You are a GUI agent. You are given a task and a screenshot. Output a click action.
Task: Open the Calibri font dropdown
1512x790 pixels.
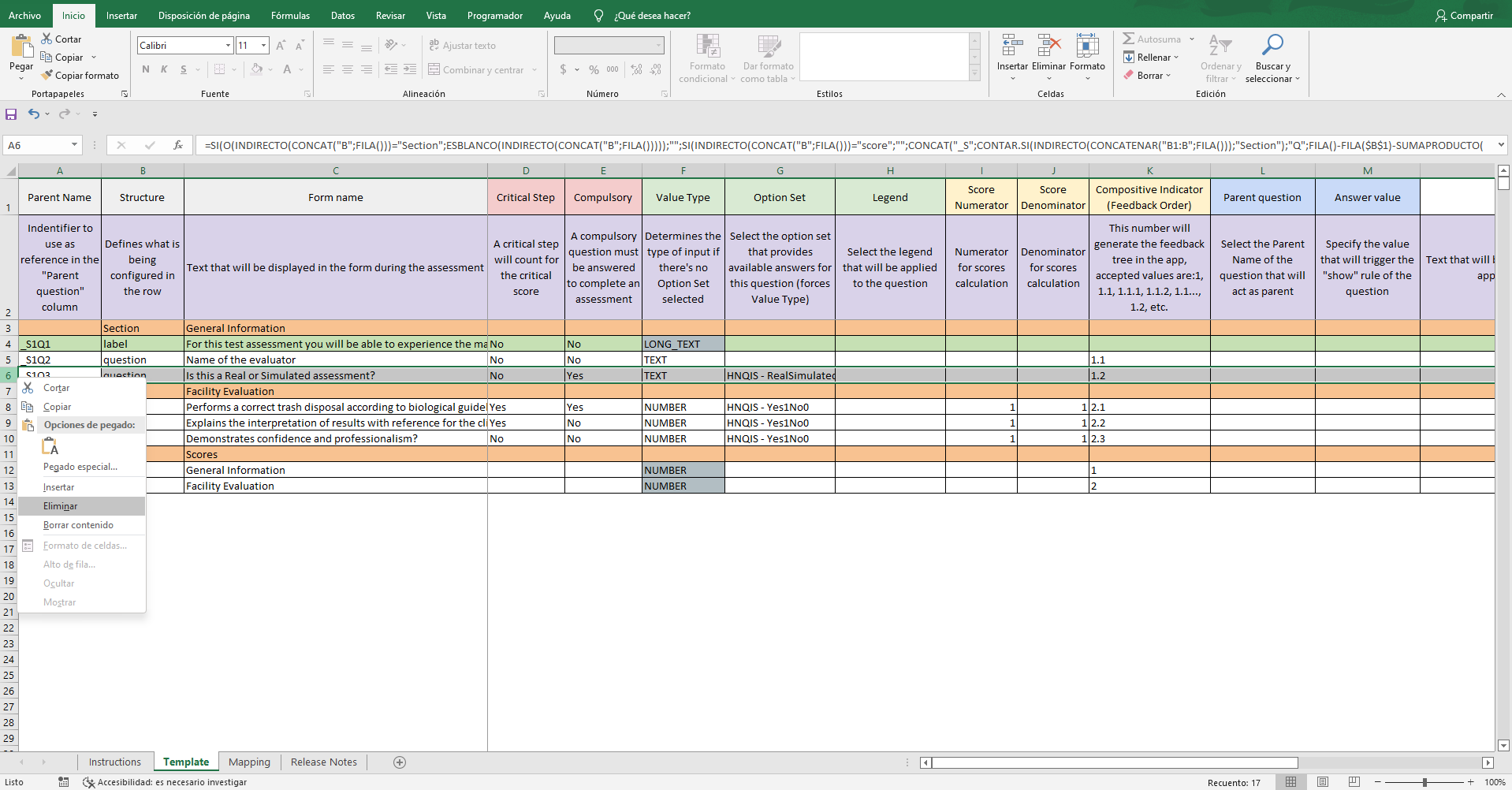pos(228,46)
